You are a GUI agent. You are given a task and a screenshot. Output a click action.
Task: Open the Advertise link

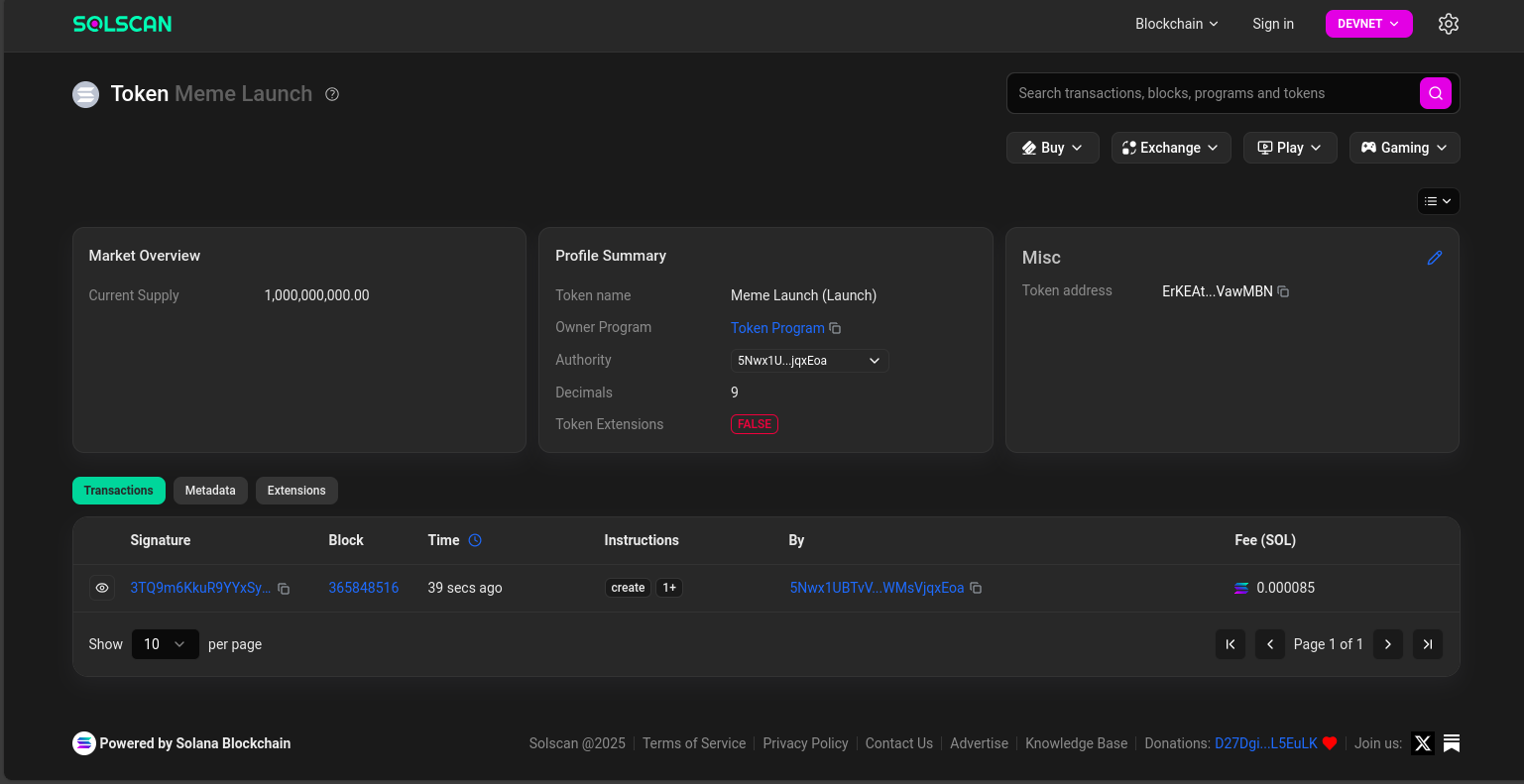pos(979,743)
